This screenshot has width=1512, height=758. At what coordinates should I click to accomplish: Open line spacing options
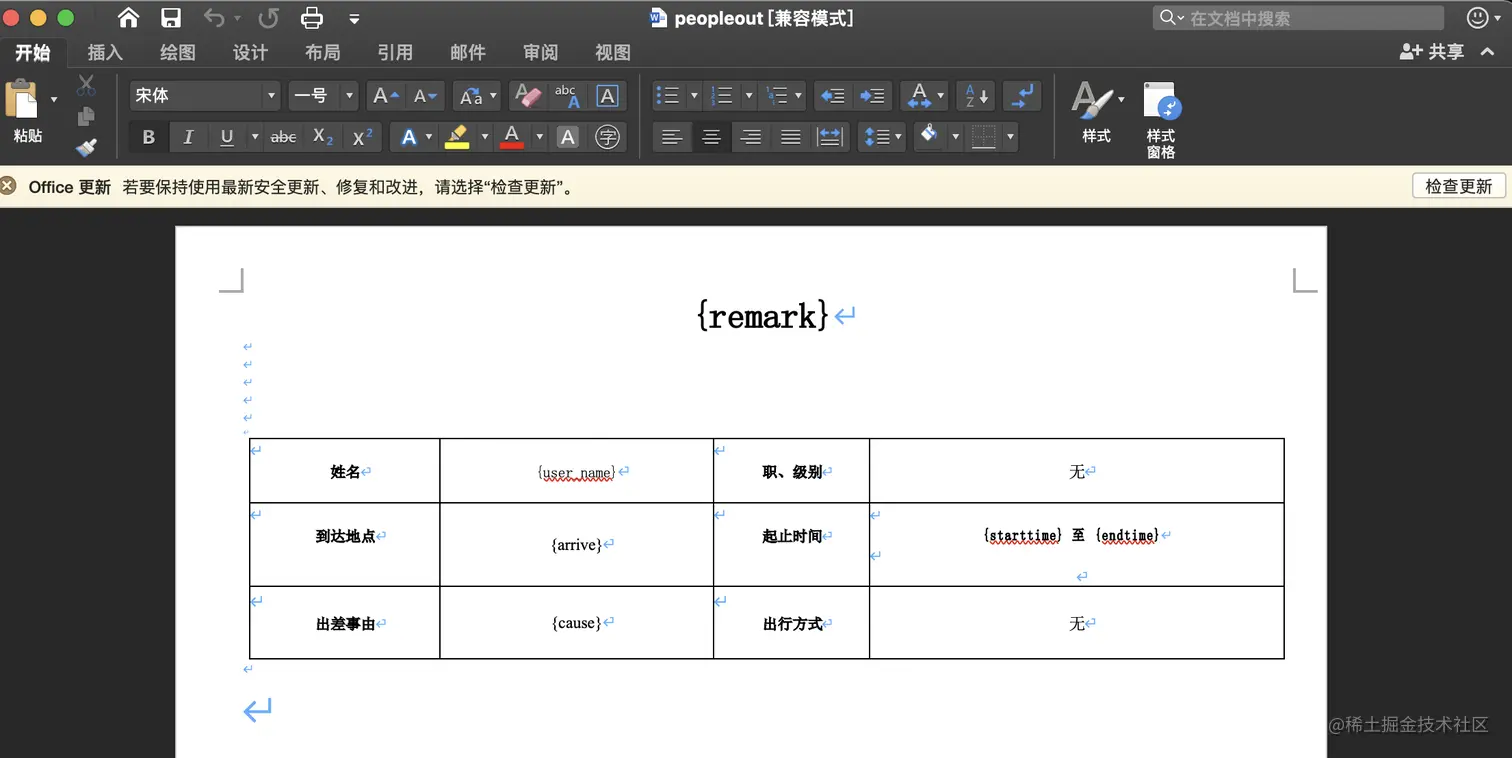[882, 137]
